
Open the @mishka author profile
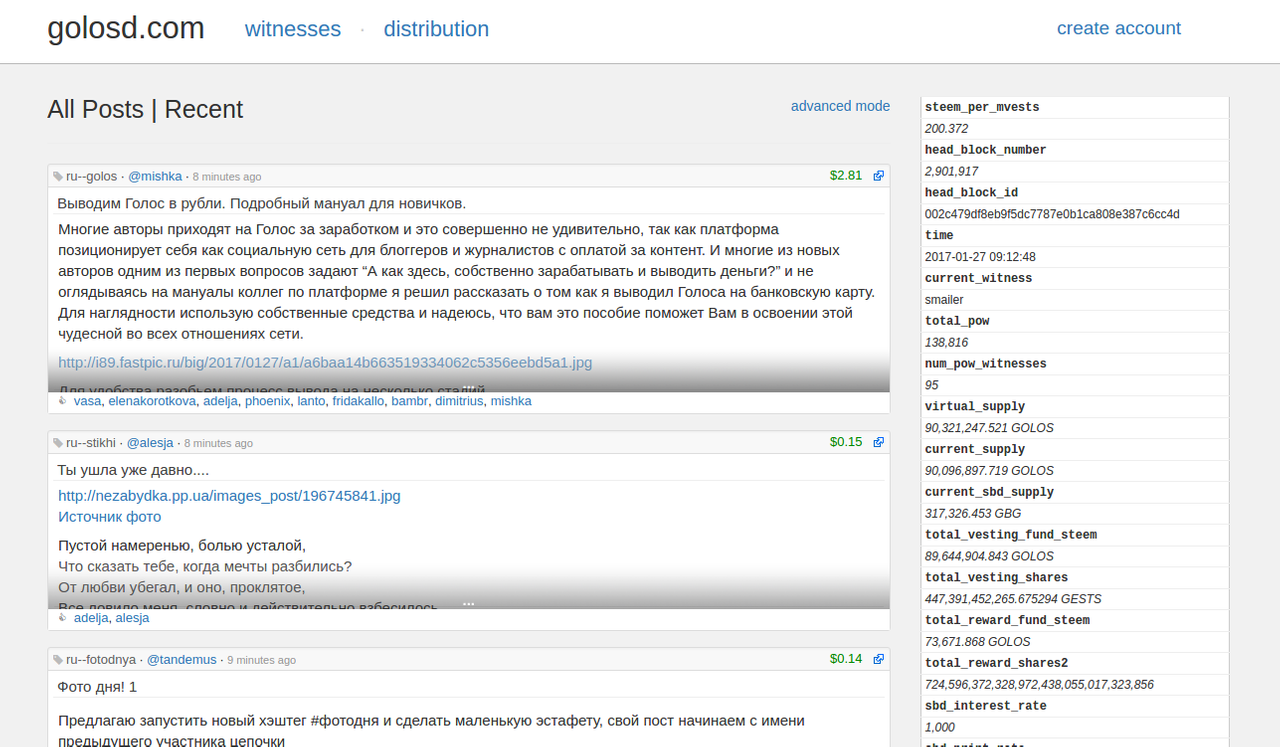[155, 176]
